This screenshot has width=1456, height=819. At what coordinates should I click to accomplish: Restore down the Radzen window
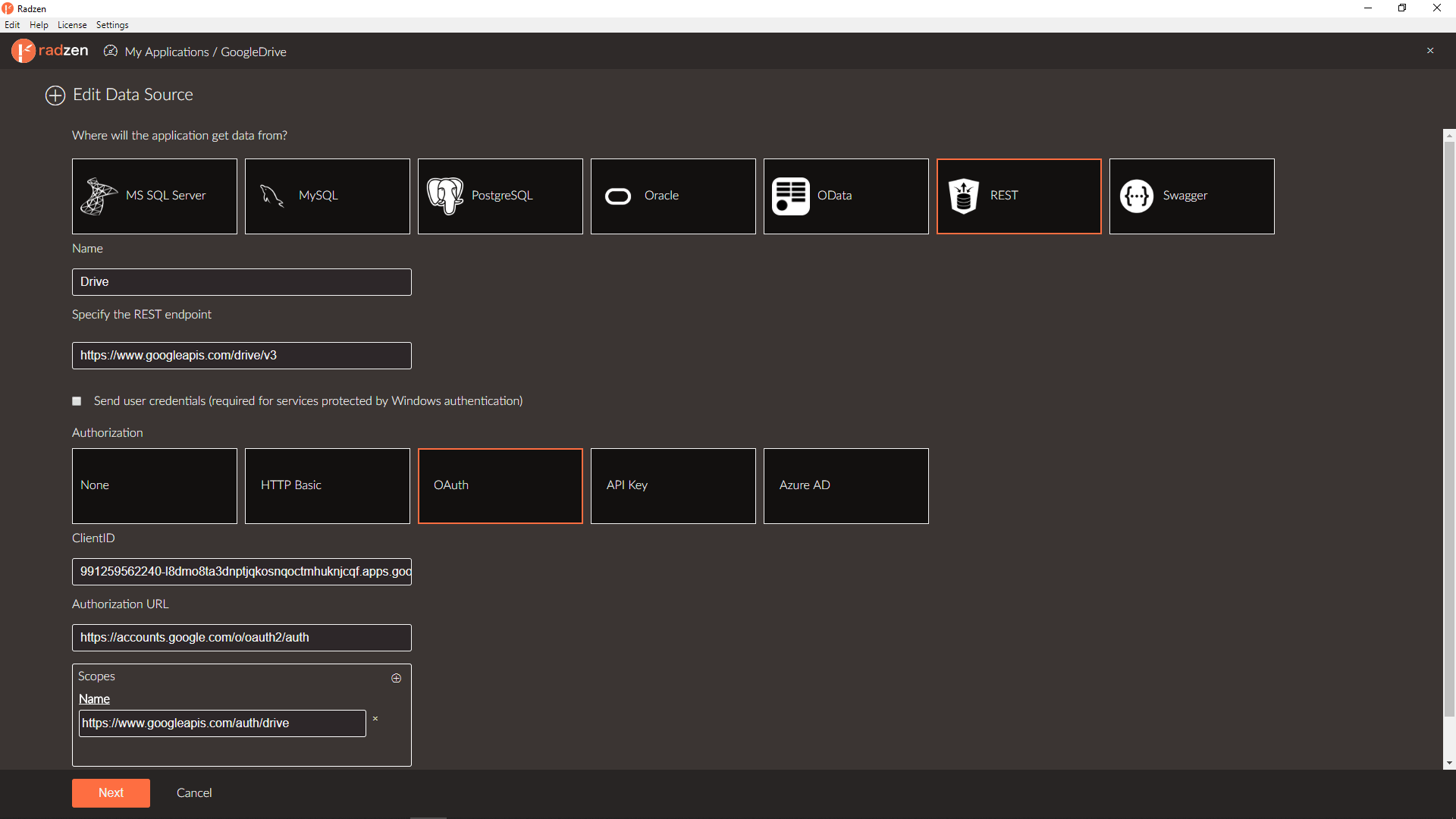(x=1402, y=8)
